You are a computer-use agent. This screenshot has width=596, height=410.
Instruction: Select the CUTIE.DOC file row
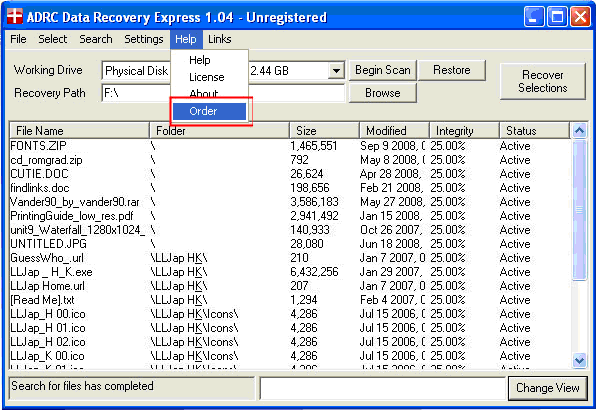coord(290,174)
